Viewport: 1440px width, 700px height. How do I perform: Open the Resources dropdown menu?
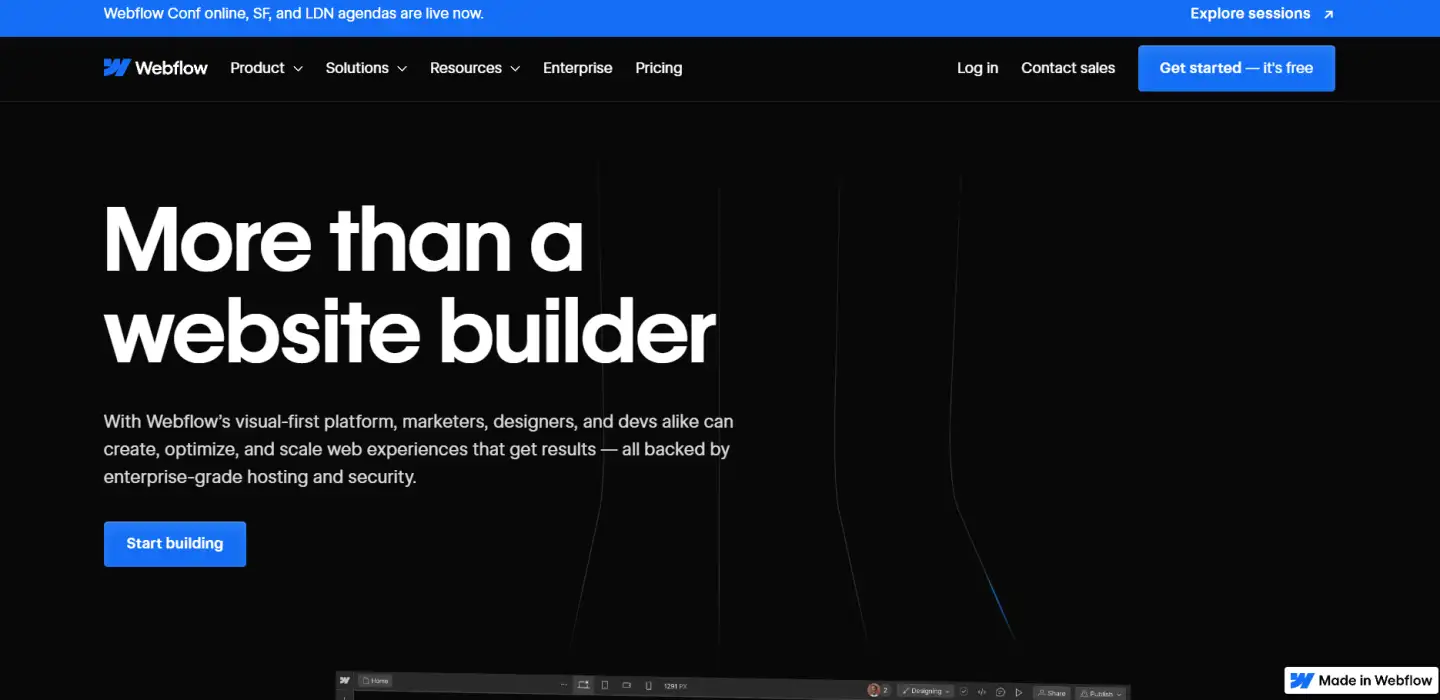click(x=475, y=68)
